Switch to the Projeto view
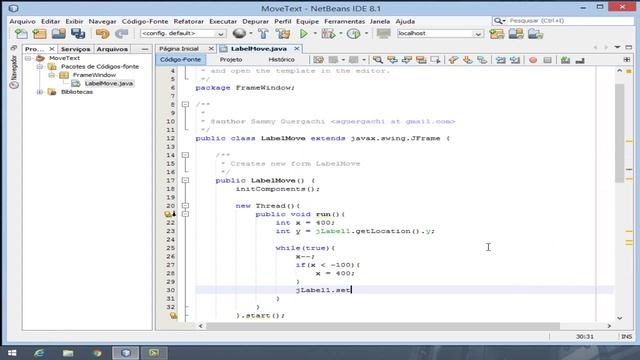640x360 pixels. [x=231, y=60]
